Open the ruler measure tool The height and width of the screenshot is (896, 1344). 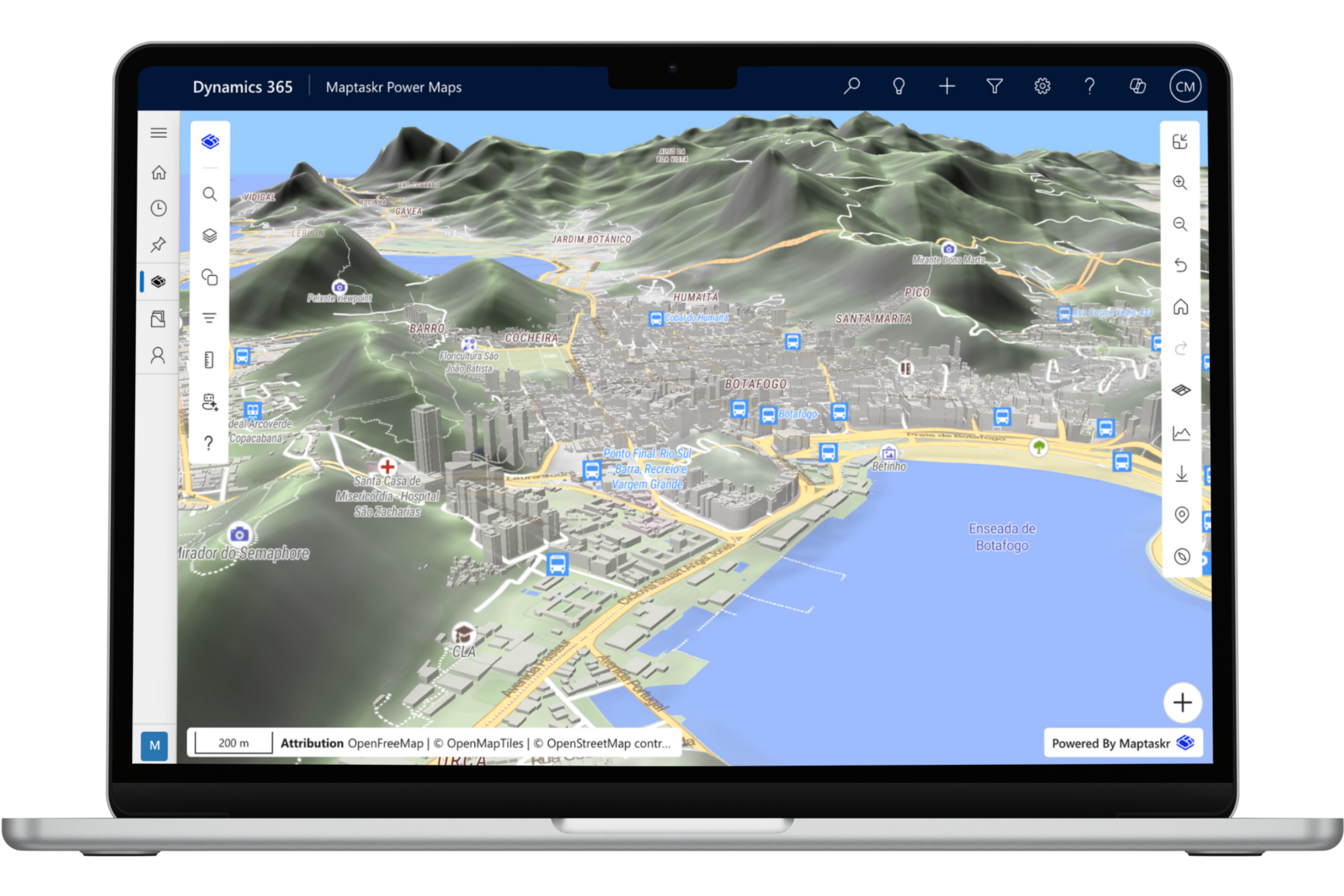pyautogui.click(x=209, y=360)
